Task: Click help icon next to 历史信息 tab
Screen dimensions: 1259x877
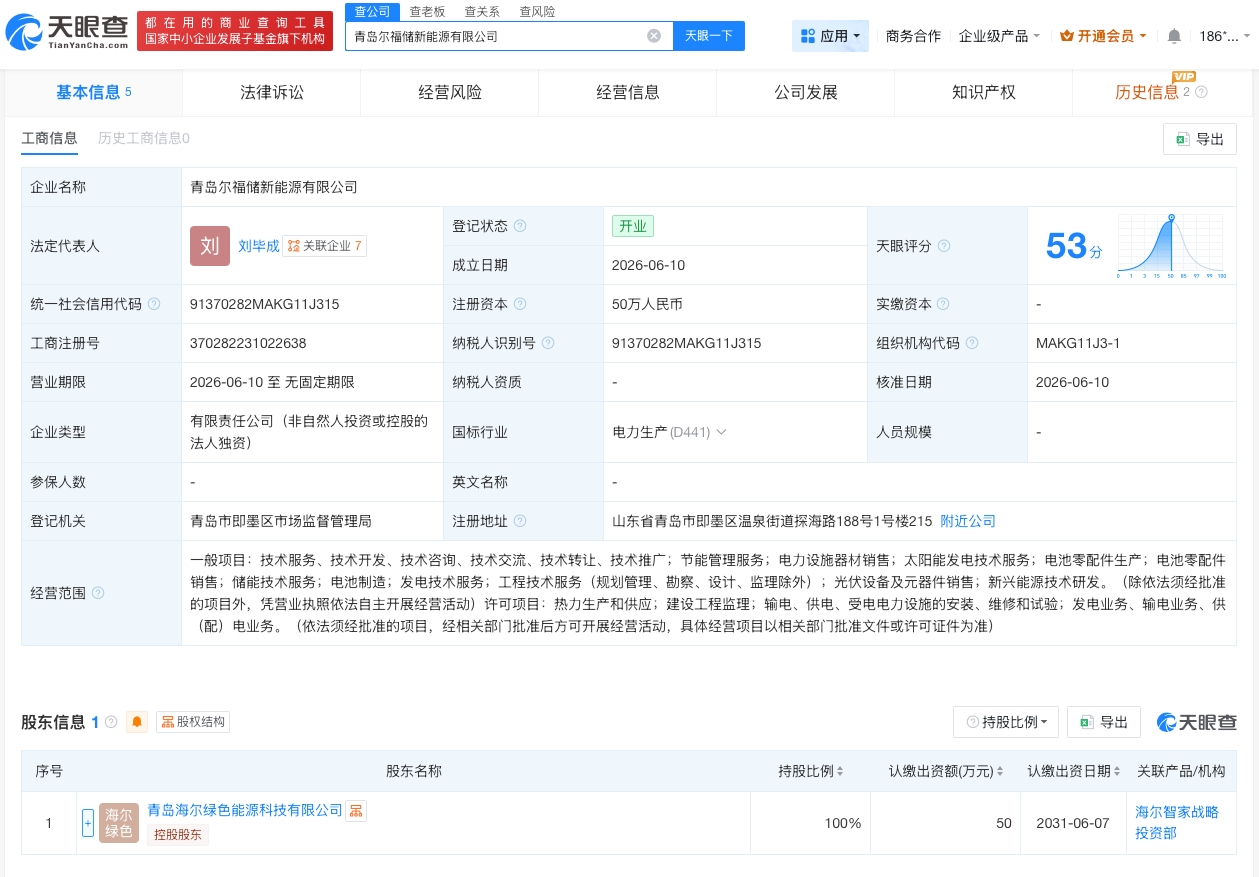Action: (x=1202, y=92)
